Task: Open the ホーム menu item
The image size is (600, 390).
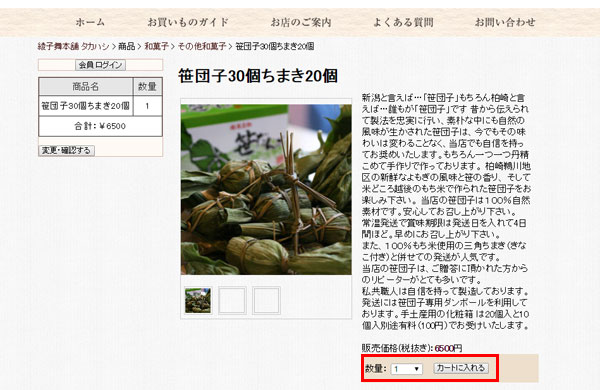Action: pos(90,22)
